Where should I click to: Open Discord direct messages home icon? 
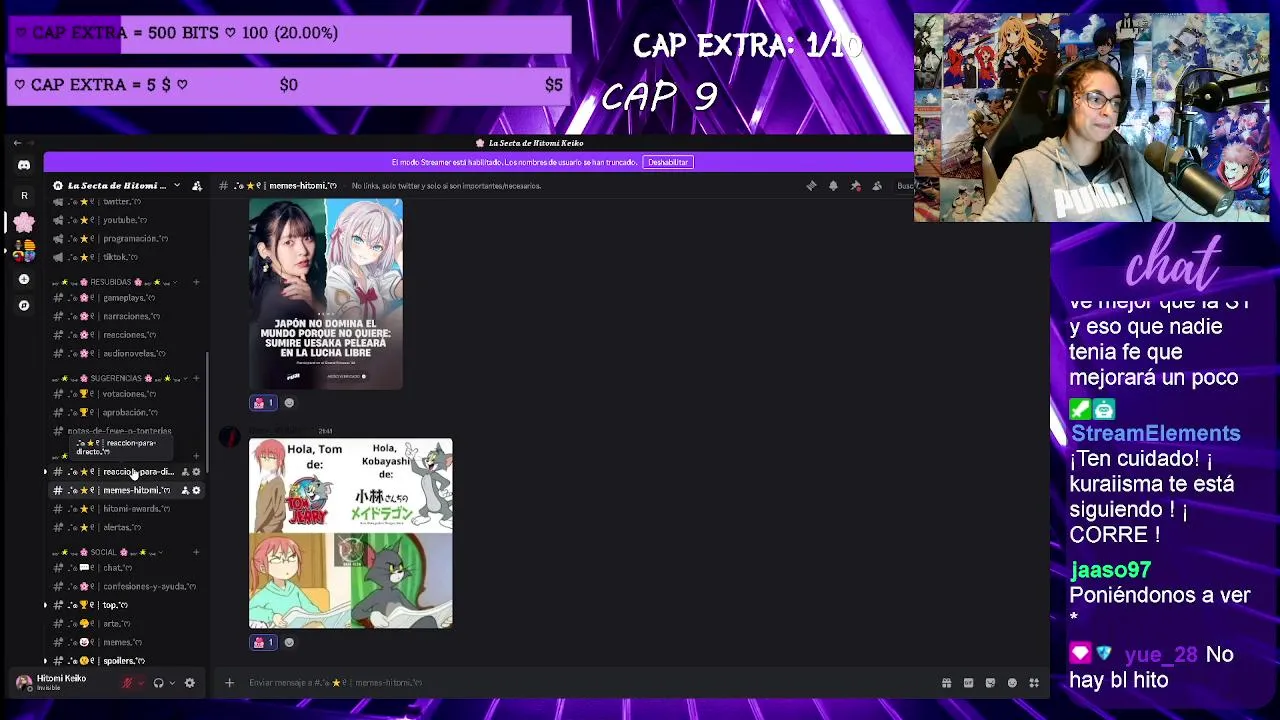(x=24, y=165)
